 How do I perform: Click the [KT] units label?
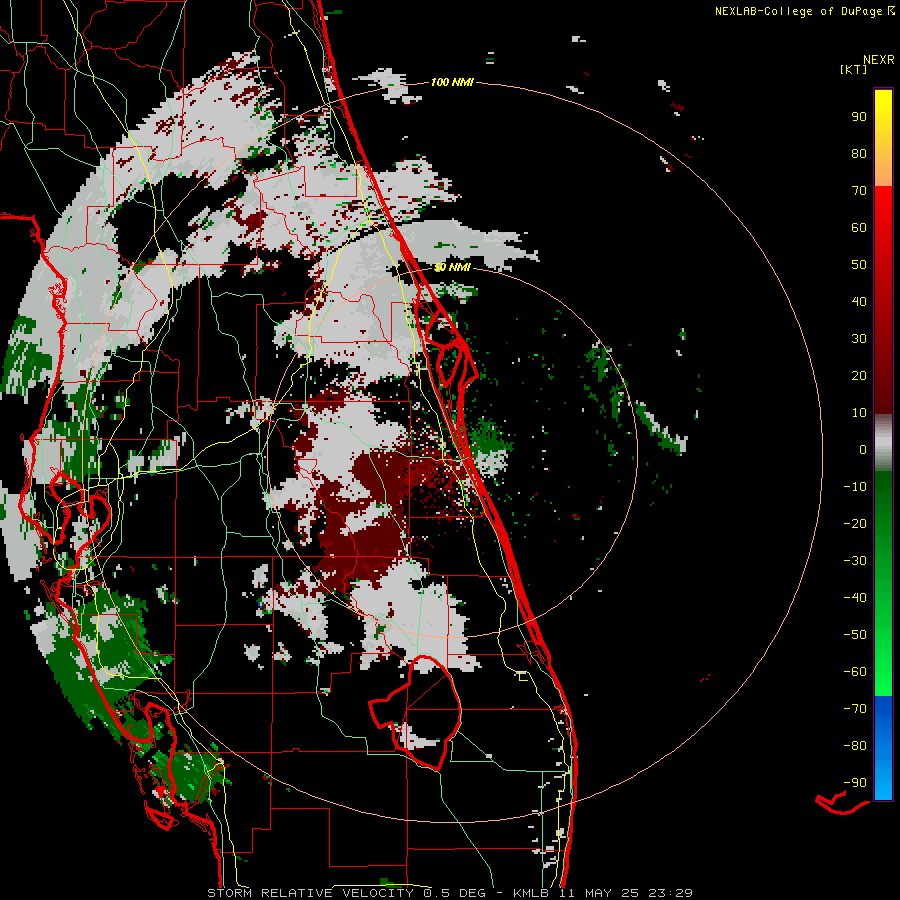tap(854, 69)
